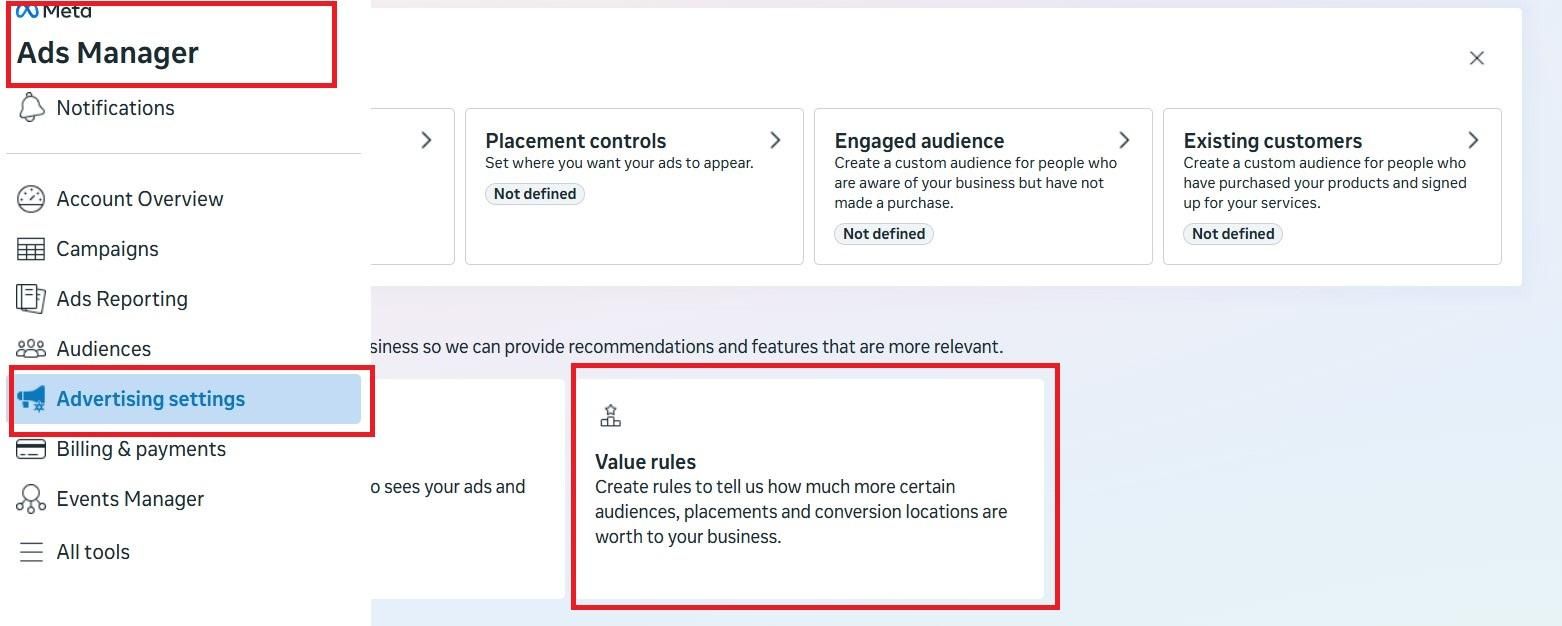The height and width of the screenshot is (626, 1562).
Task: Click Not defined badge under Engaged audience
Action: tap(884, 234)
